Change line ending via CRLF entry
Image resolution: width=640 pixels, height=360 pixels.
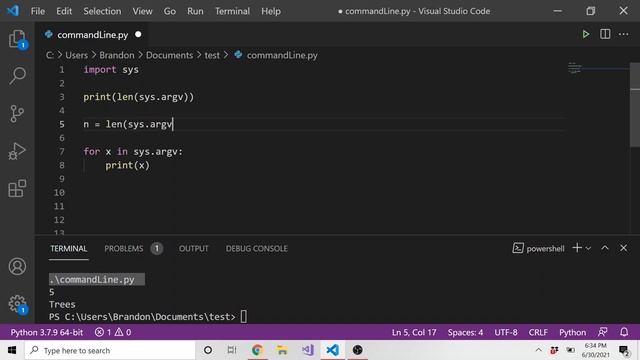538,332
